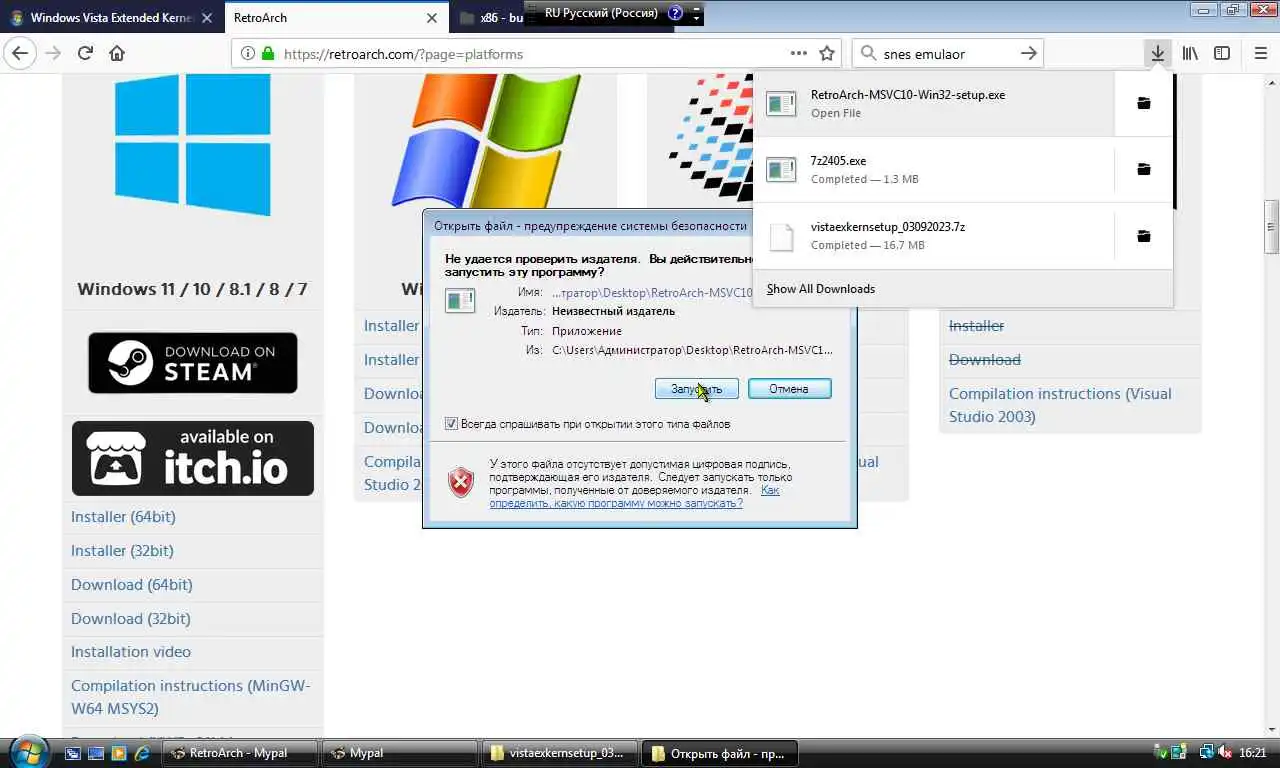Bookmark this page with the star
Viewport: 1280px width, 768px height.
pos(827,54)
